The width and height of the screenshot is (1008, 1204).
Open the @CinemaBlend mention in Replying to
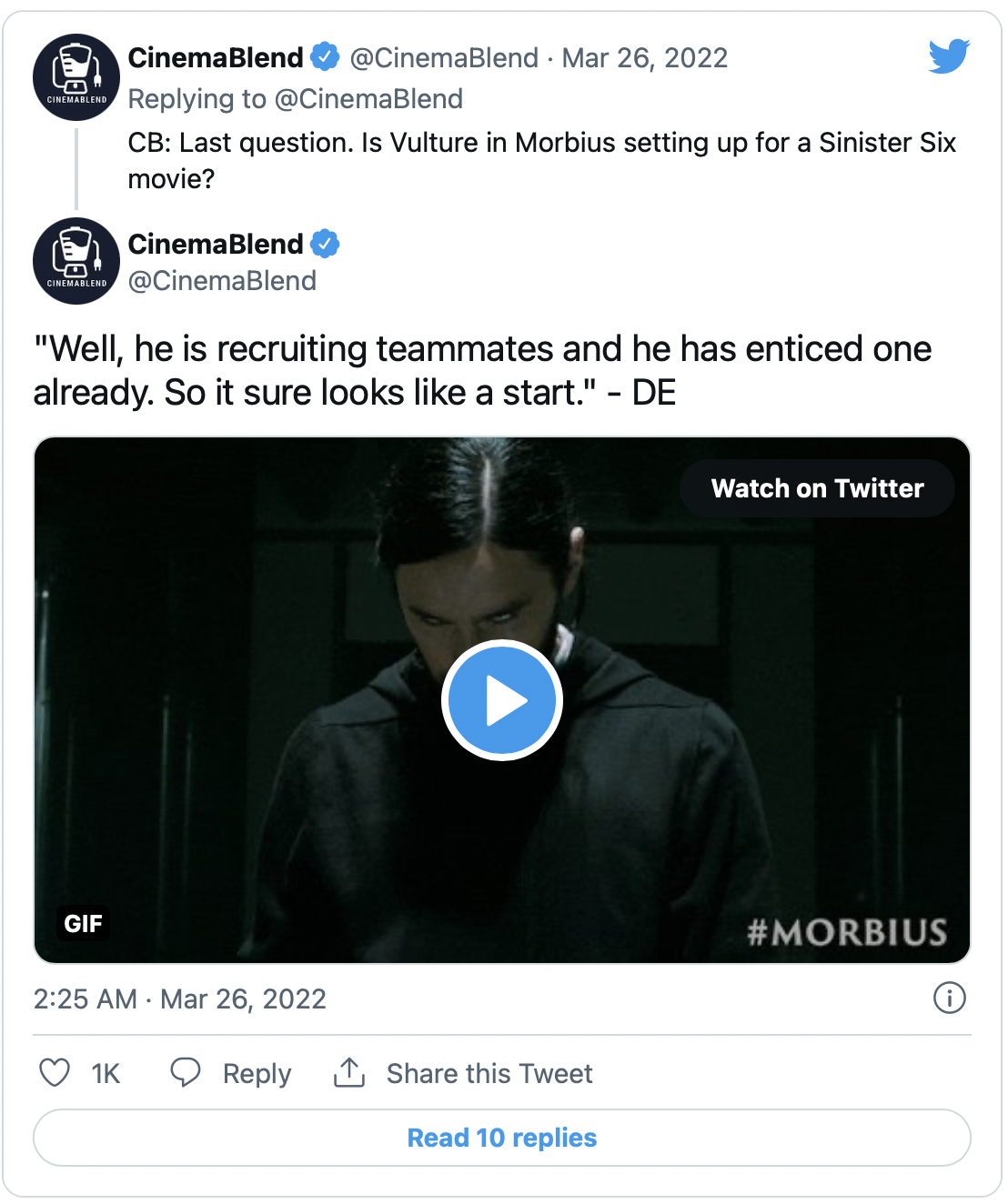click(368, 99)
